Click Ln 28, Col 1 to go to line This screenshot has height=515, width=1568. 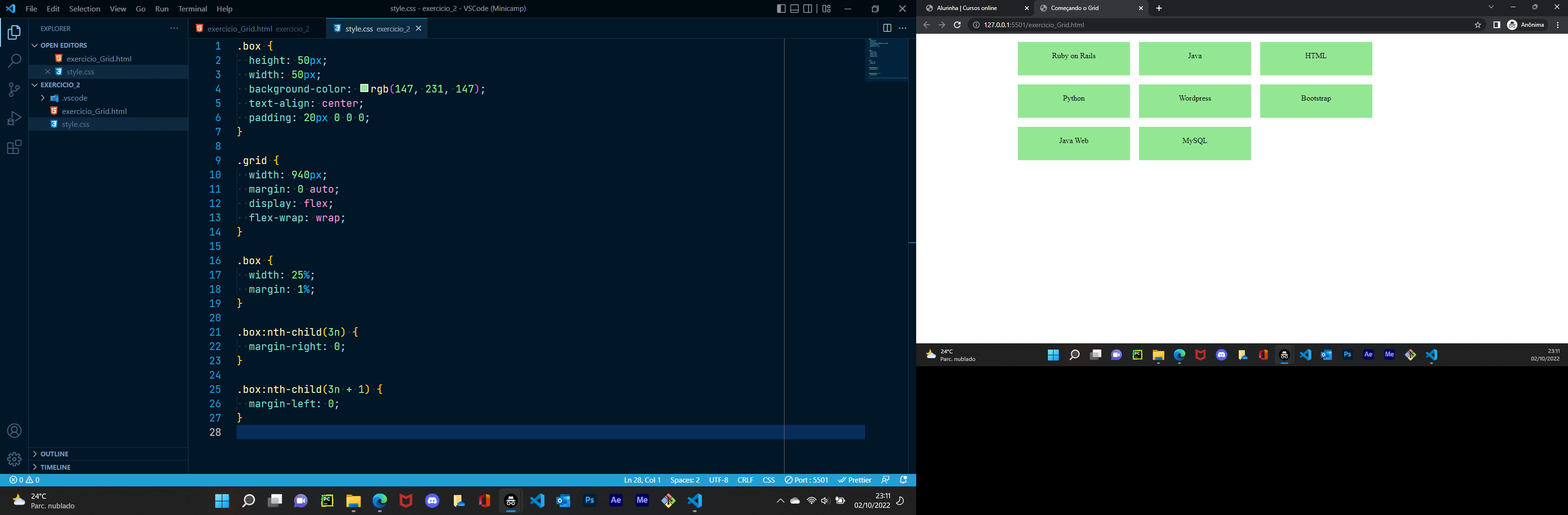[642, 480]
